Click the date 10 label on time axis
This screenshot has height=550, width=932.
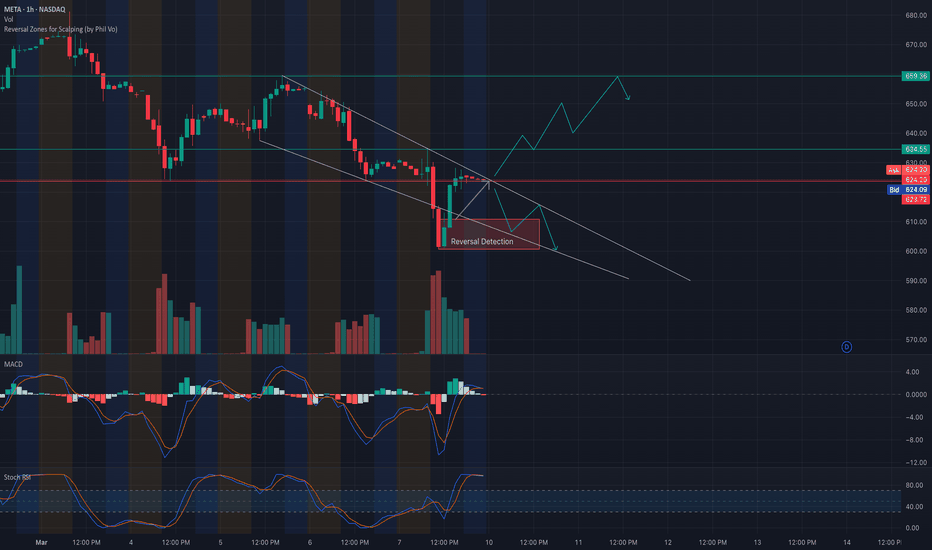click(x=489, y=542)
